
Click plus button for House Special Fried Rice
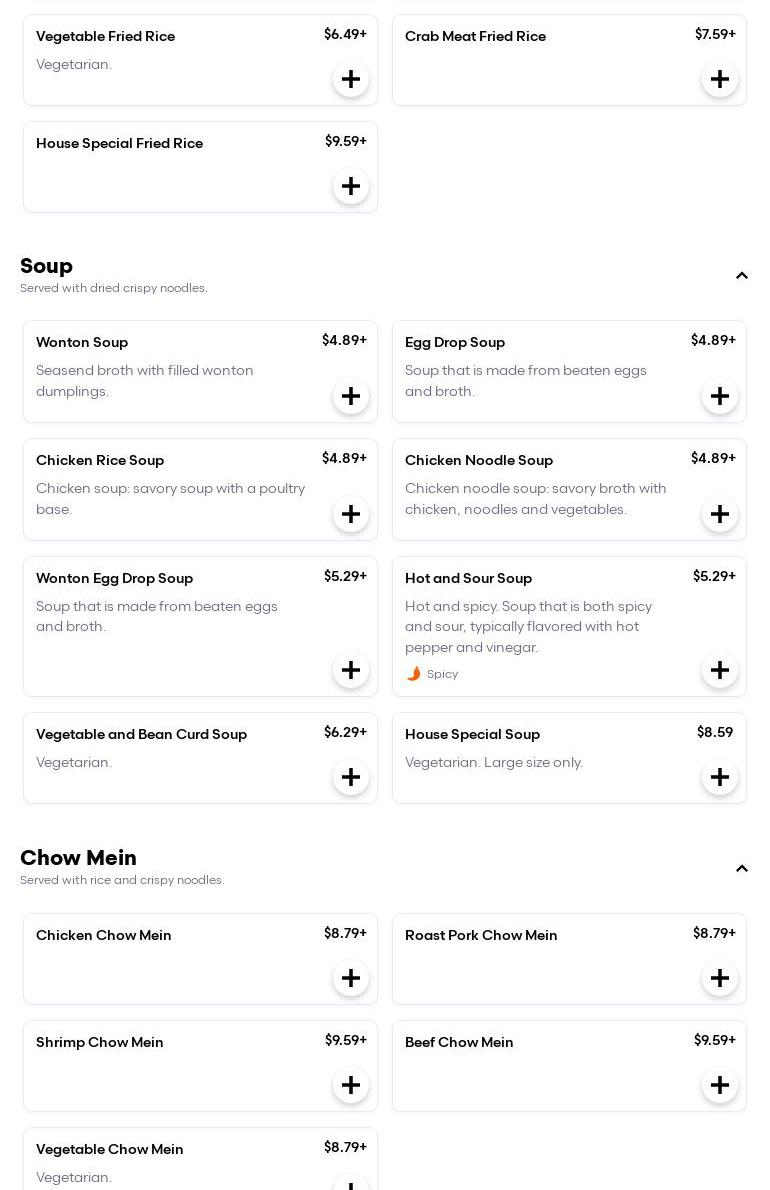click(351, 186)
